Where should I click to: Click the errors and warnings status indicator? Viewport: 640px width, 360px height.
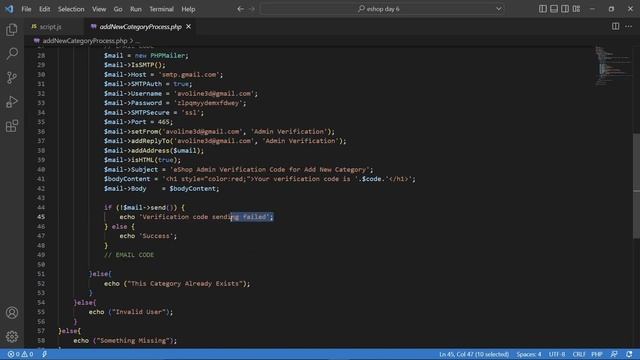tap(20, 354)
